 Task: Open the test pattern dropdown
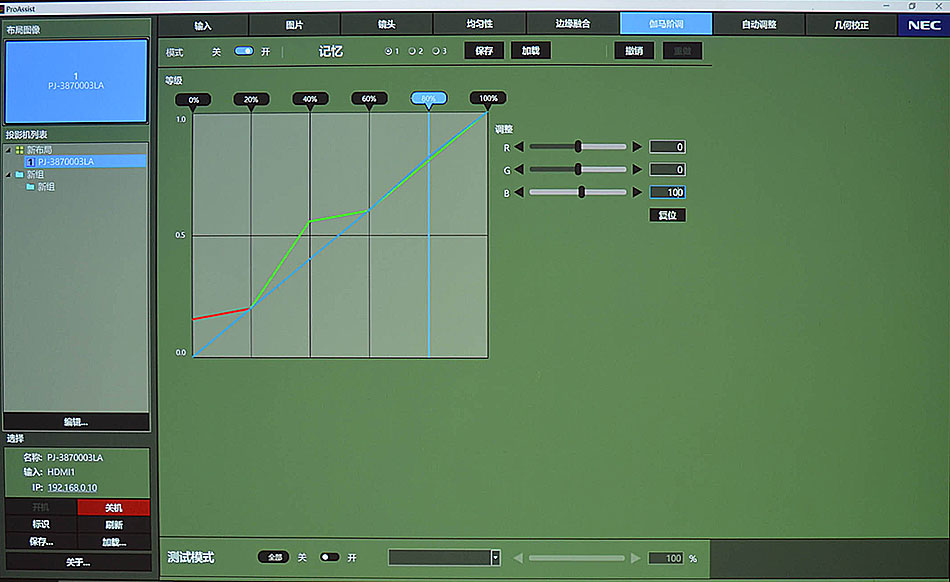click(495, 557)
